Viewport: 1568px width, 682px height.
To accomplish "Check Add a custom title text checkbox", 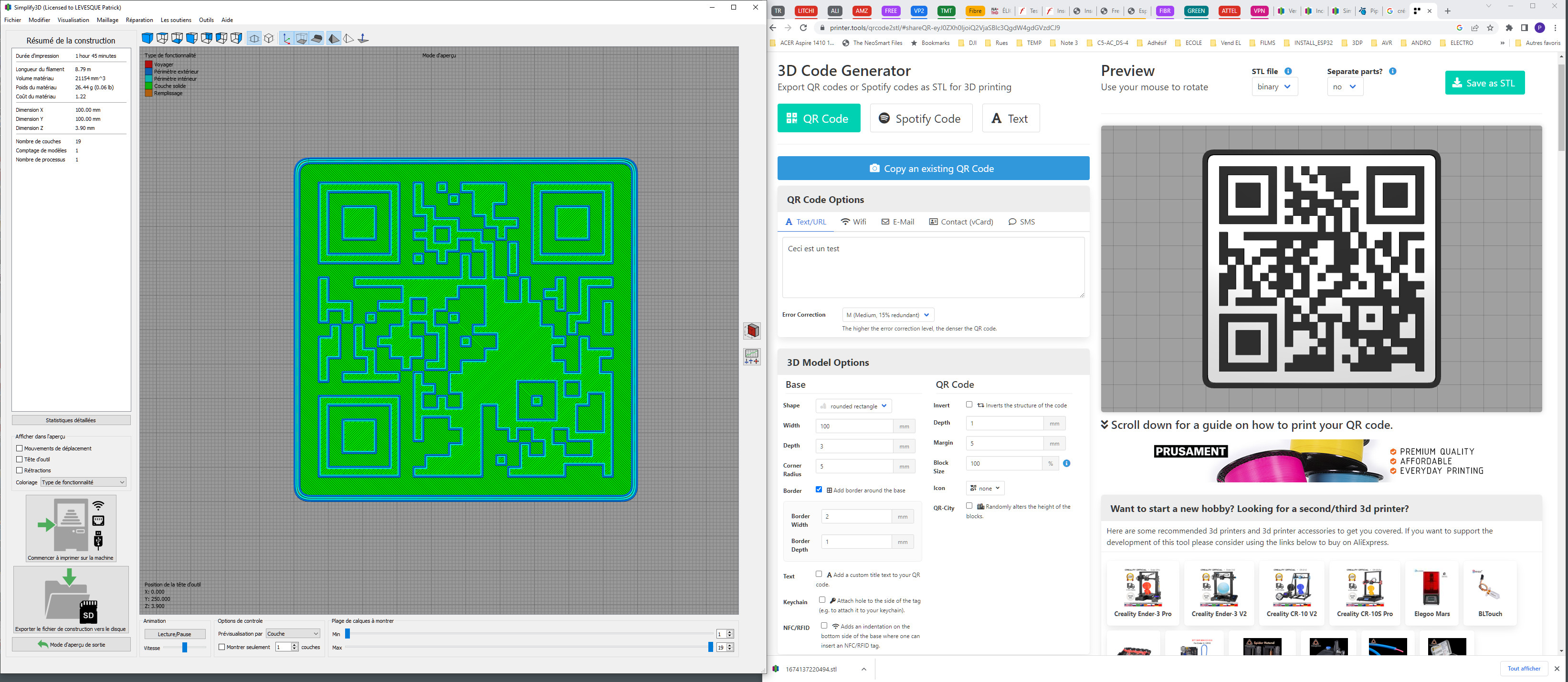I will tap(819, 574).
